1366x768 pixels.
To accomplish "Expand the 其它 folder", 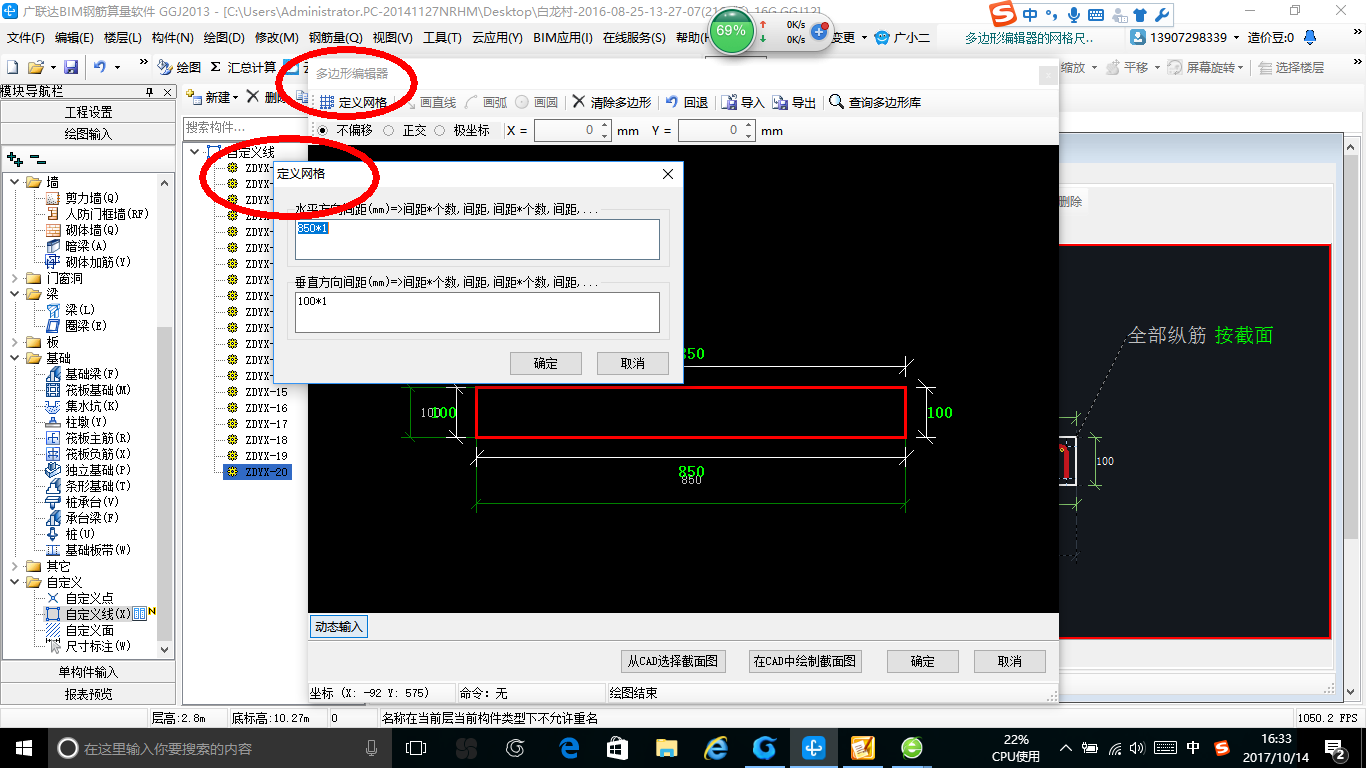I will [15, 566].
